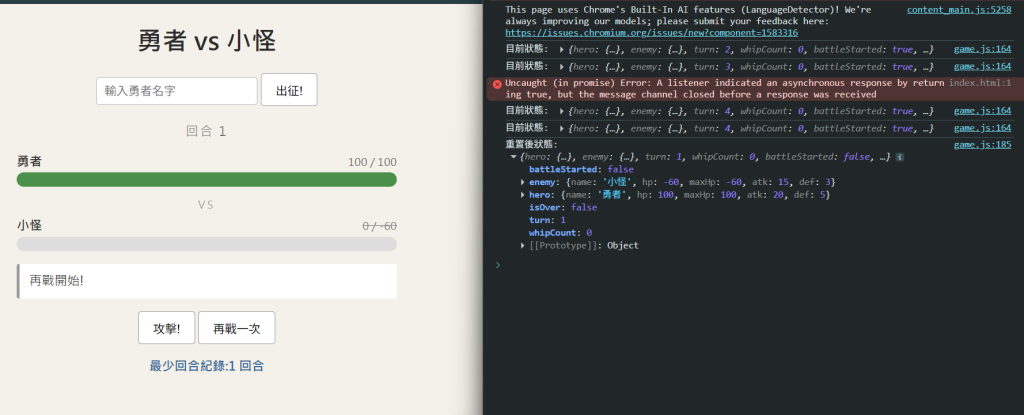Click the 小怪 name label above the HP bar
The image size is (1024, 415).
(29, 225)
